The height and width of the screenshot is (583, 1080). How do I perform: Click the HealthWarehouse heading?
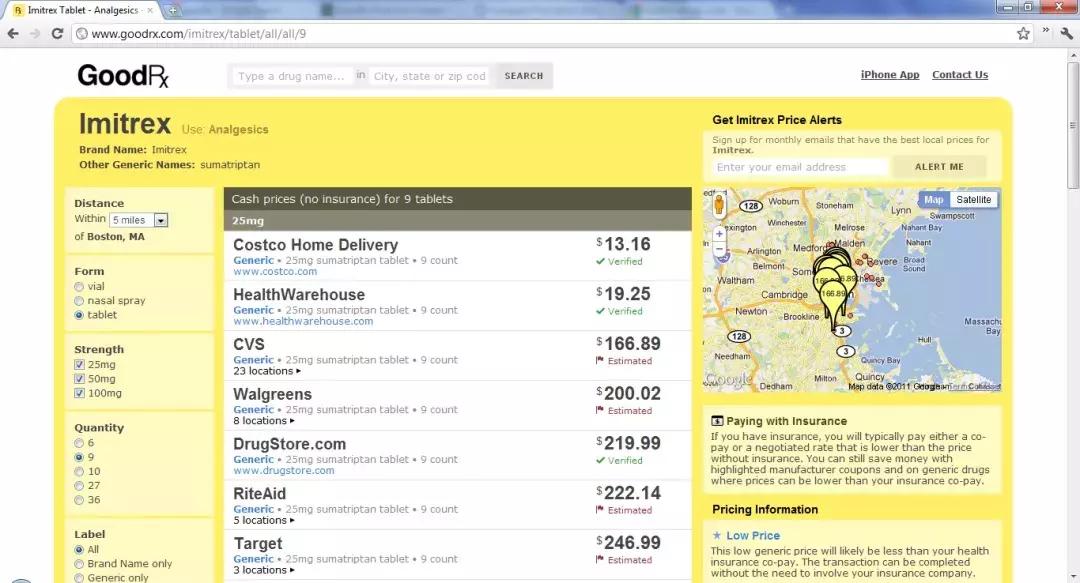click(x=299, y=294)
